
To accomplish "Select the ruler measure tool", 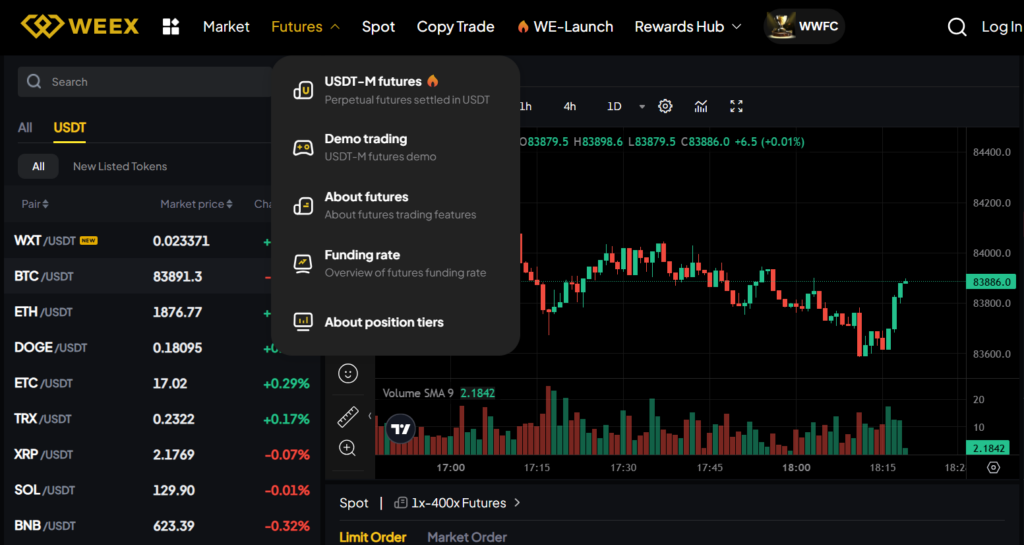I will pos(348,415).
